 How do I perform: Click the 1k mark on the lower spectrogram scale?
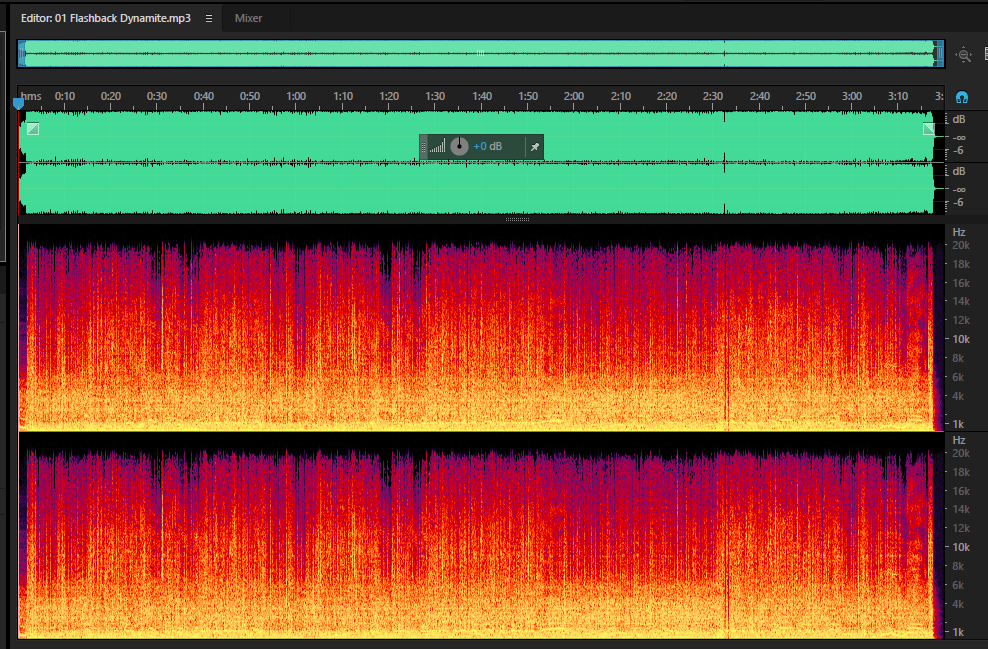[958, 632]
